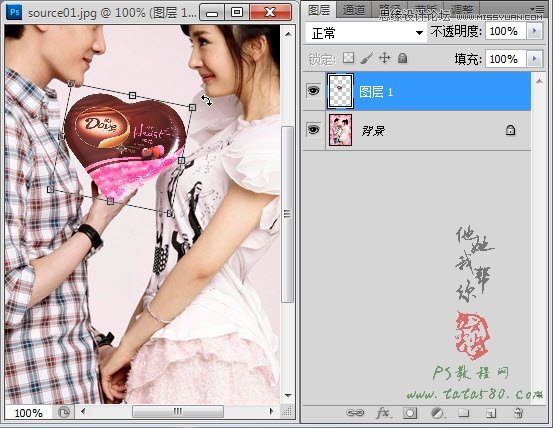Open the 不透明度 opacity slider arrow
This screenshot has width=553, height=428.
tap(534, 31)
